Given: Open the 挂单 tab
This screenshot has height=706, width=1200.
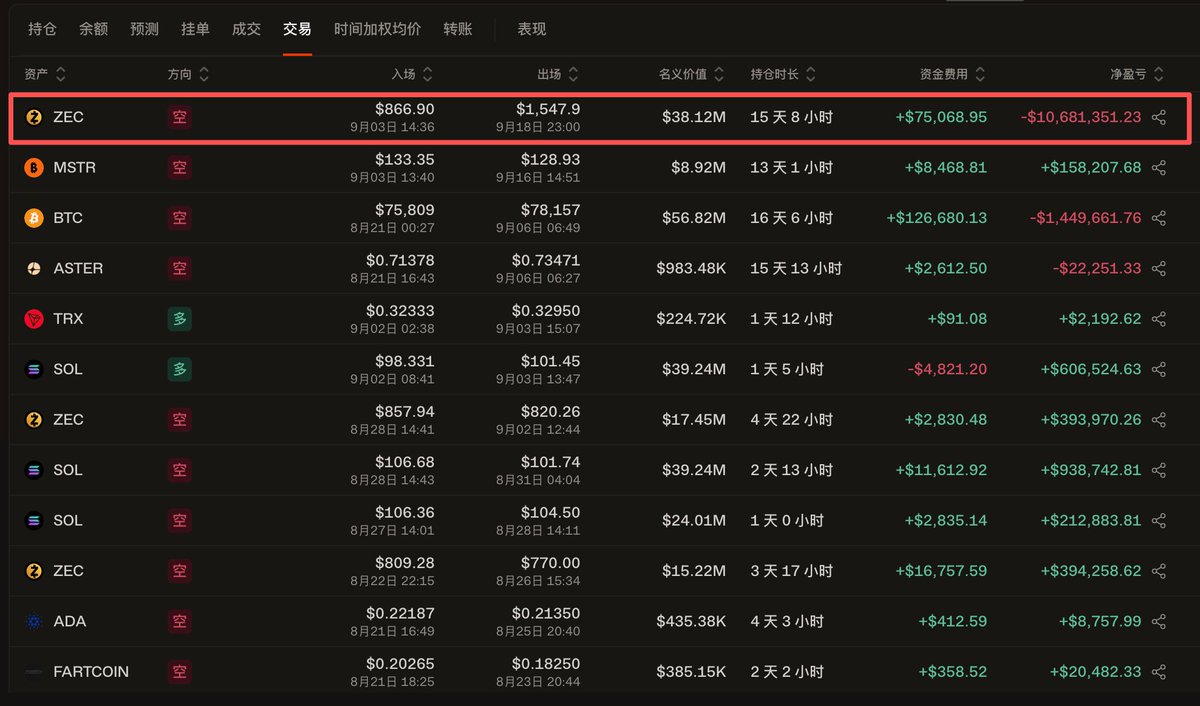Looking at the screenshot, I should (195, 29).
